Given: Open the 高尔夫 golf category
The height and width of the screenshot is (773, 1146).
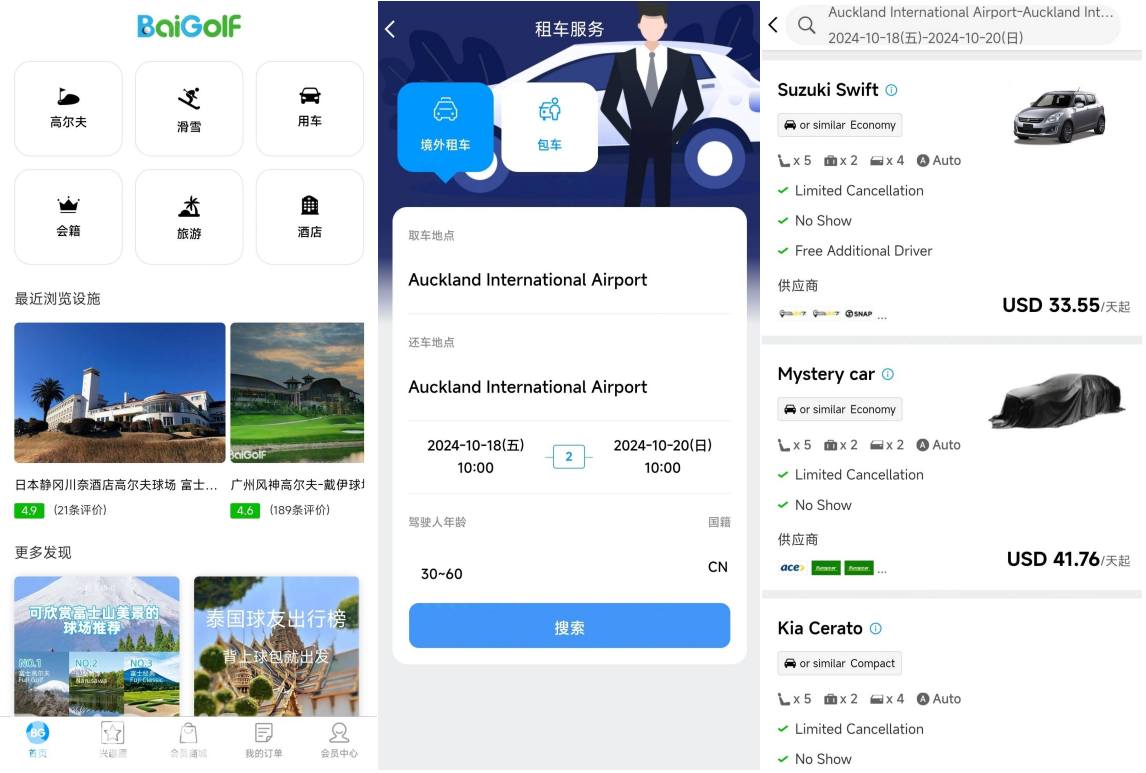Looking at the screenshot, I should click(x=68, y=108).
